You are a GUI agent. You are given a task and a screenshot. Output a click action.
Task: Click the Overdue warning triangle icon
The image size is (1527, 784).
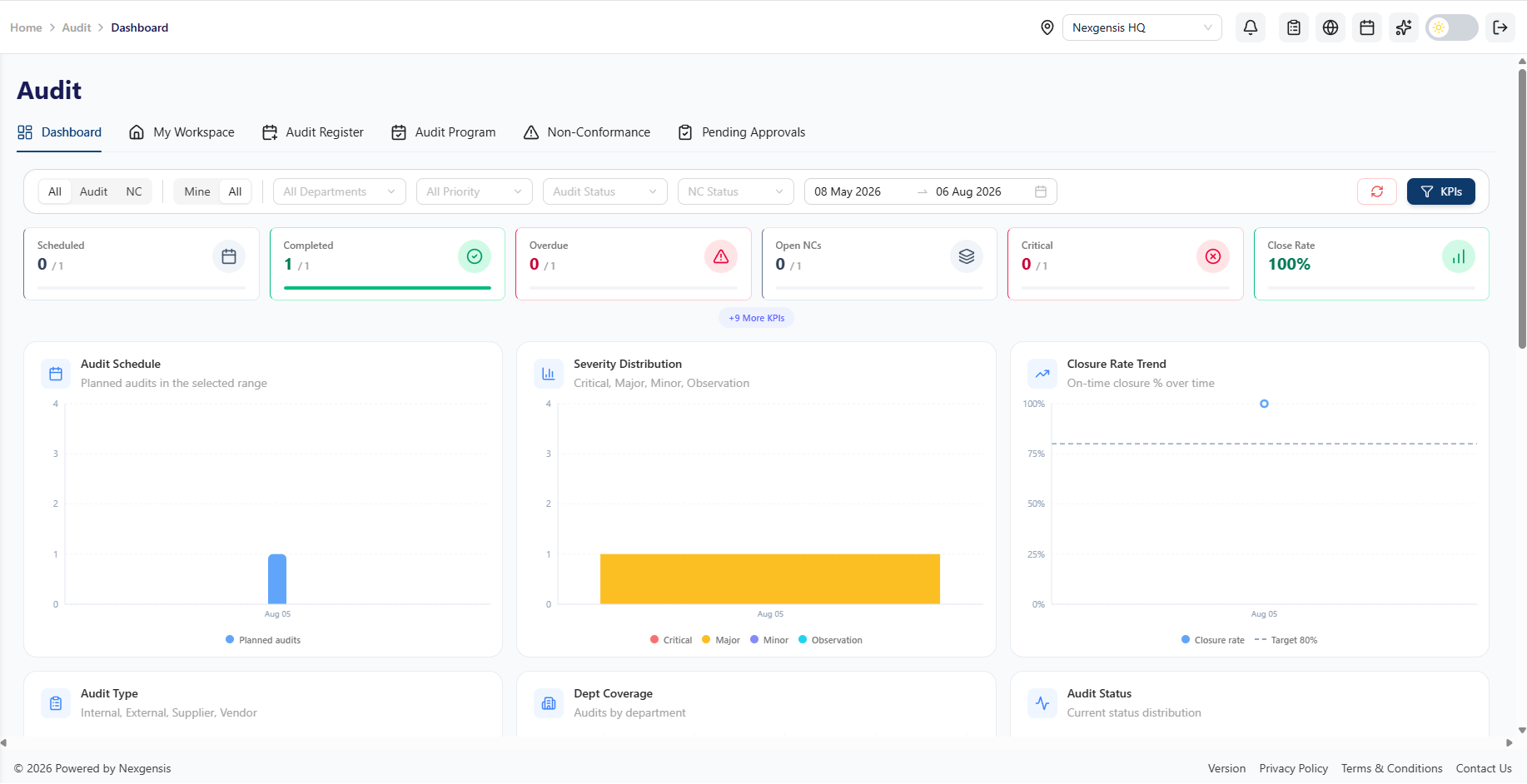coord(721,256)
